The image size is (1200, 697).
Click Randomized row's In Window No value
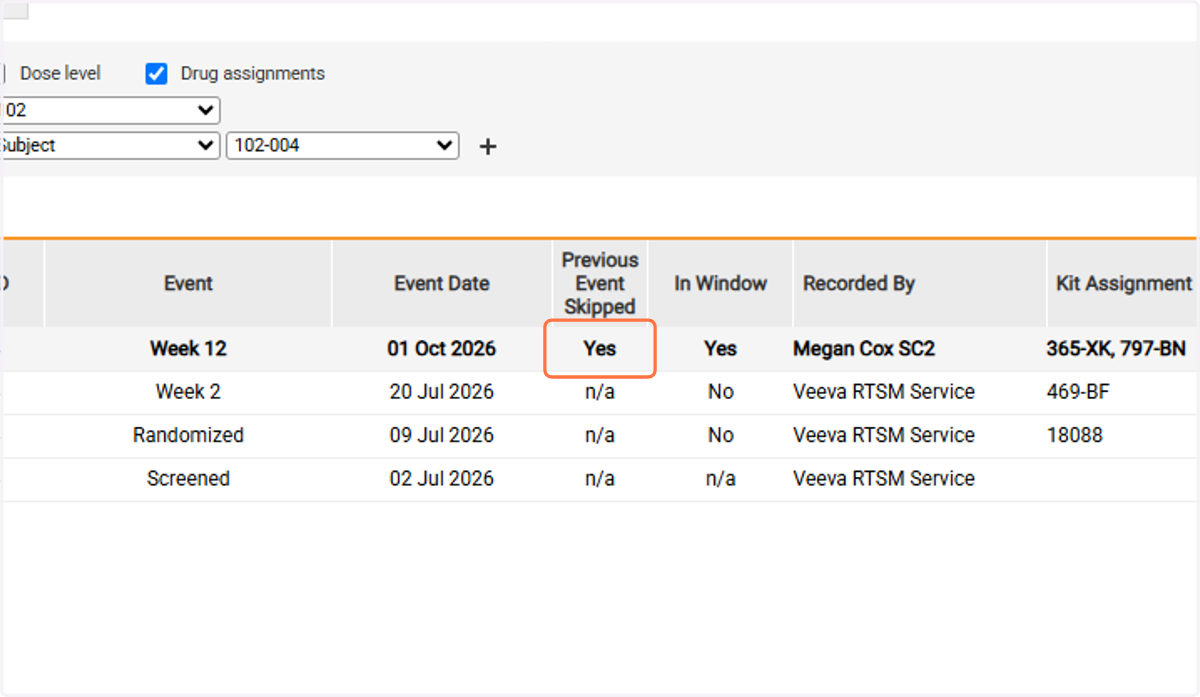(720, 435)
